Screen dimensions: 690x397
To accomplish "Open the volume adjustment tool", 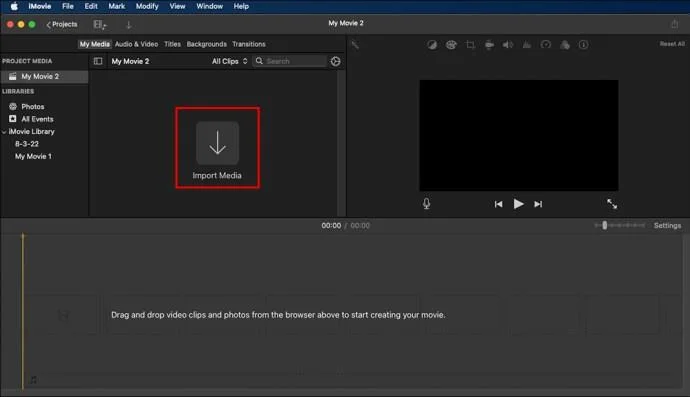I will 508,44.
